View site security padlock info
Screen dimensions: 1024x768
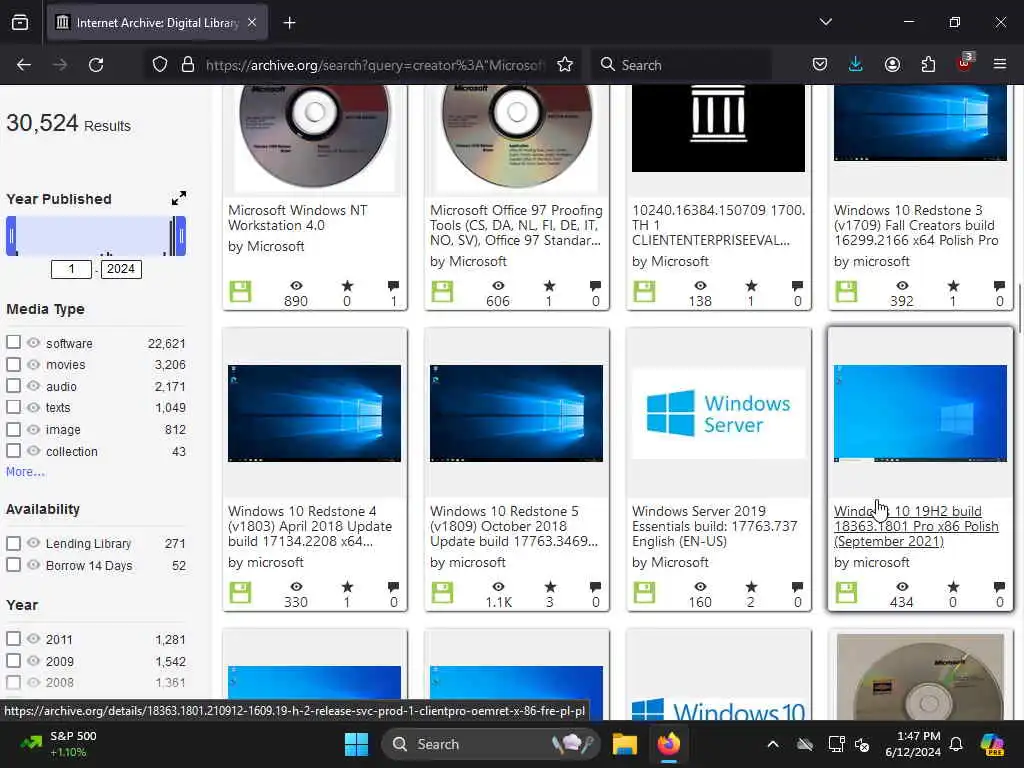pyautogui.click(x=188, y=65)
